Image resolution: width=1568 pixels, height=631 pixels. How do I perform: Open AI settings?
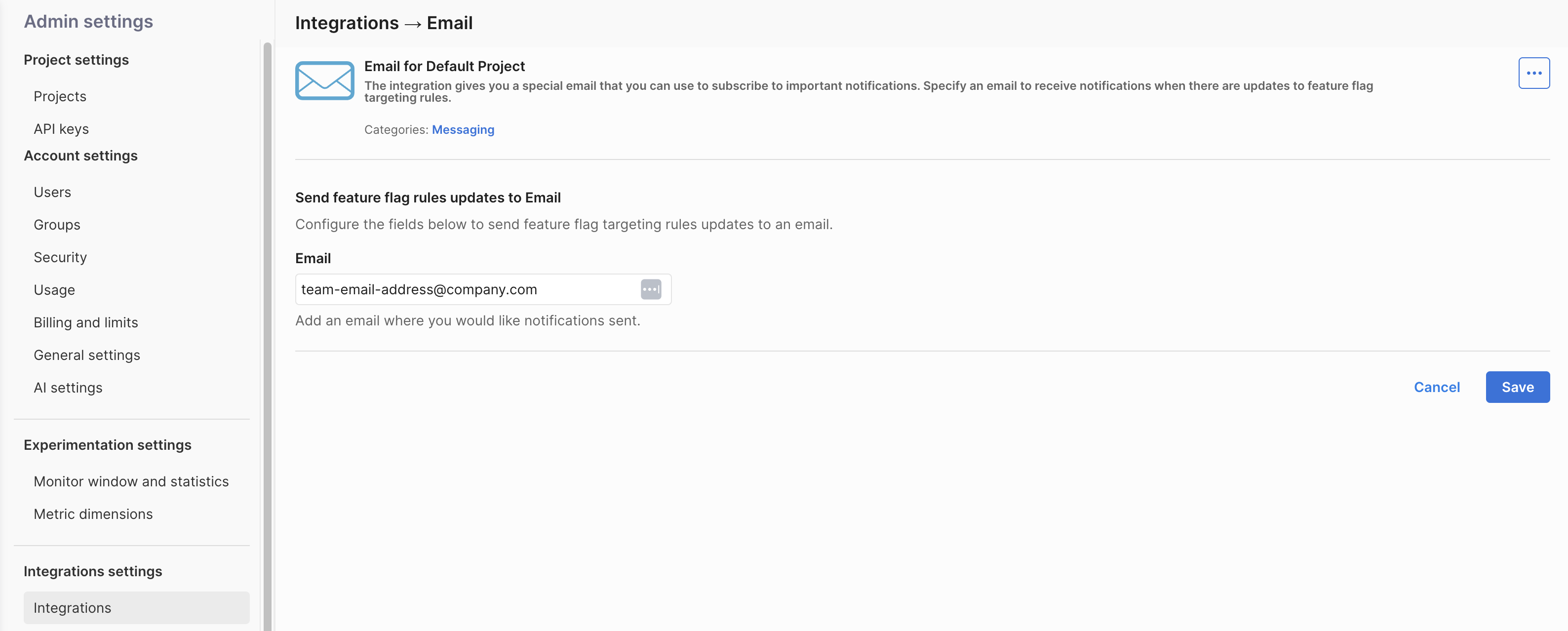(x=68, y=388)
